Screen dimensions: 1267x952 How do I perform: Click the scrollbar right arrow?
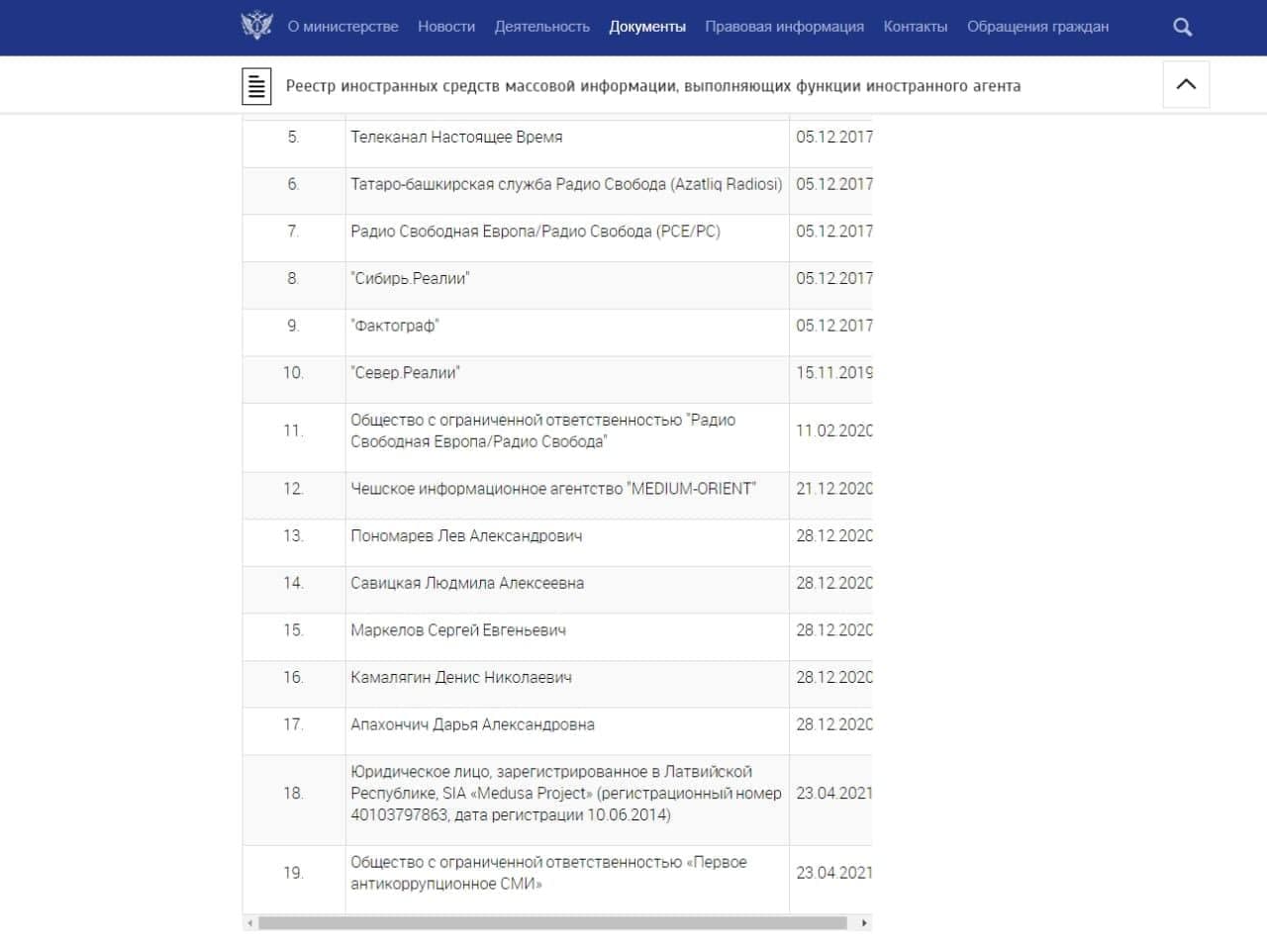click(864, 923)
